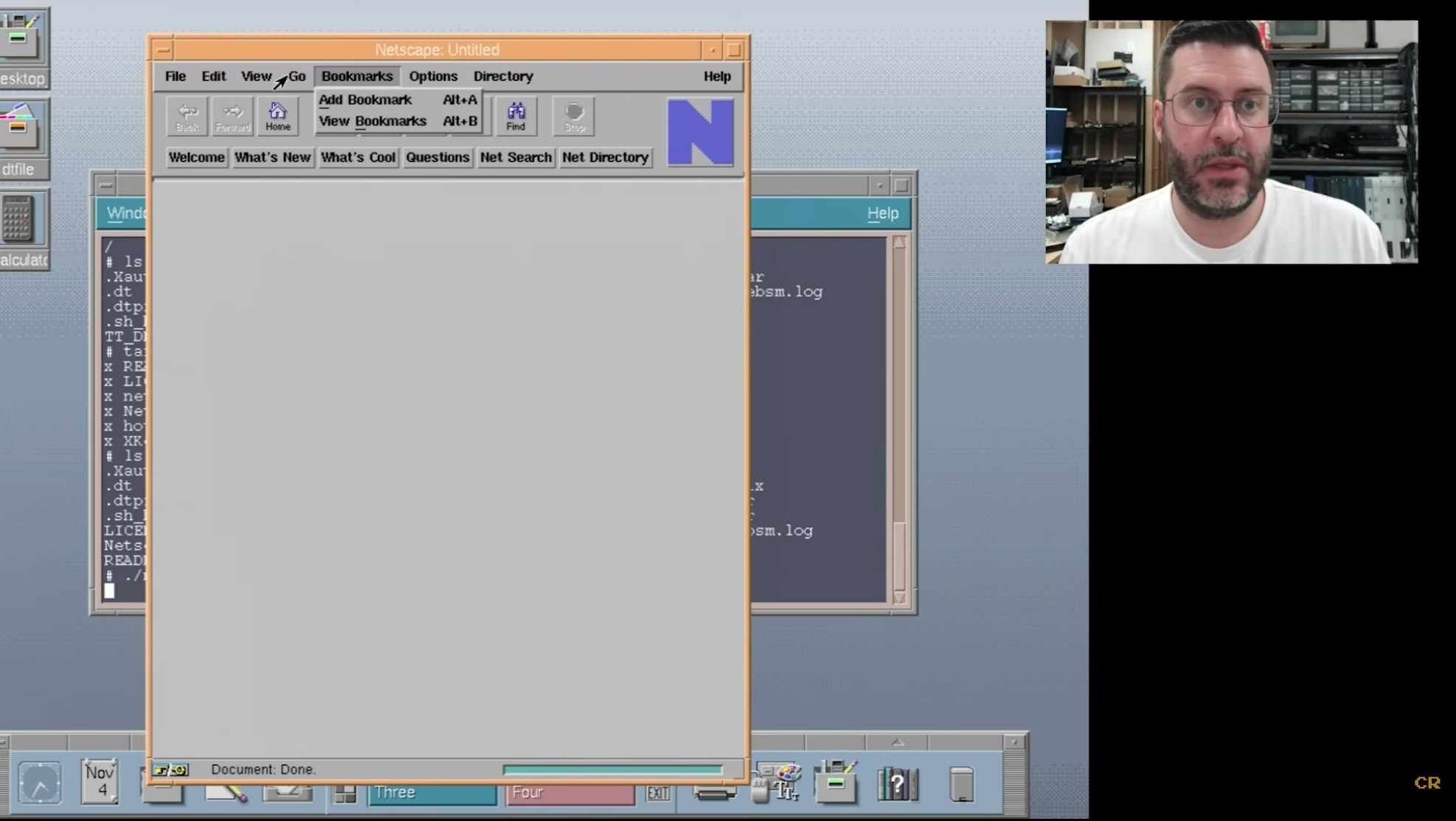Open the terminal window's Help menu
The height and width of the screenshot is (821, 1456).
pos(882,213)
